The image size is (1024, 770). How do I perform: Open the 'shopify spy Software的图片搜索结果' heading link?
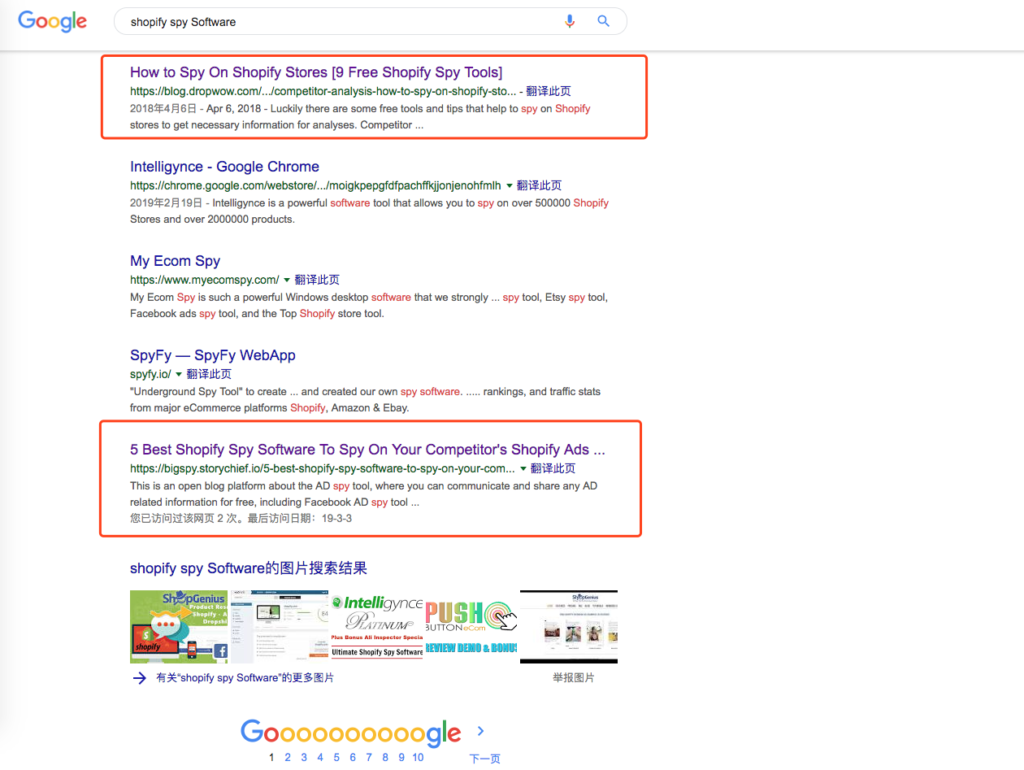pyautogui.click(x=248, y=568)
